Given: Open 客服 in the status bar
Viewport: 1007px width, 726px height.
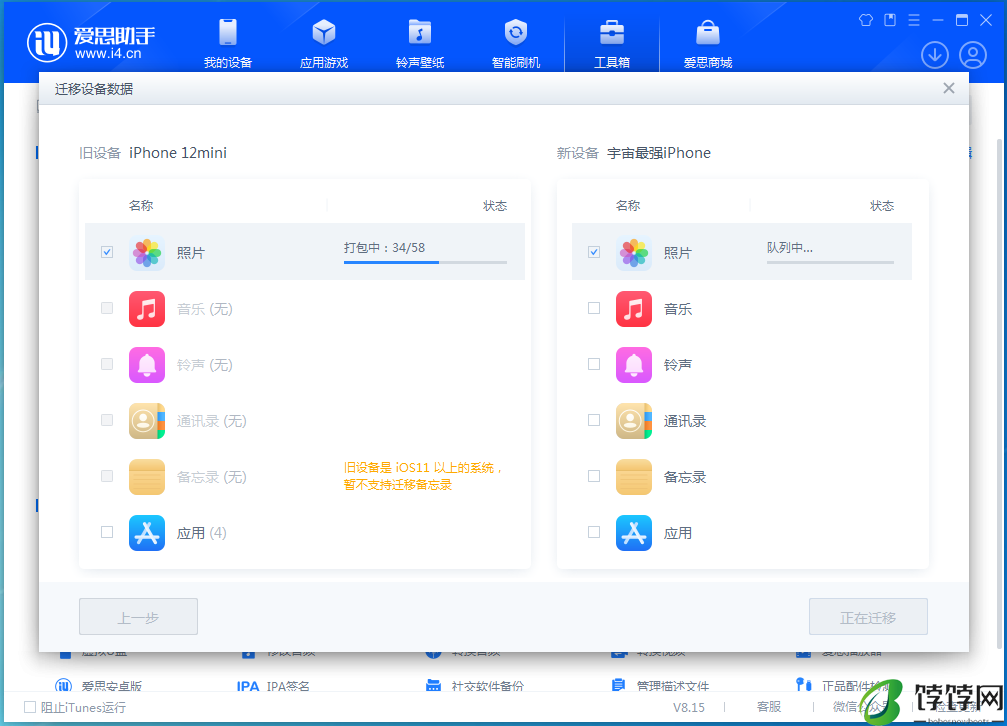Looking at the screenshot, I should [769, 707].
